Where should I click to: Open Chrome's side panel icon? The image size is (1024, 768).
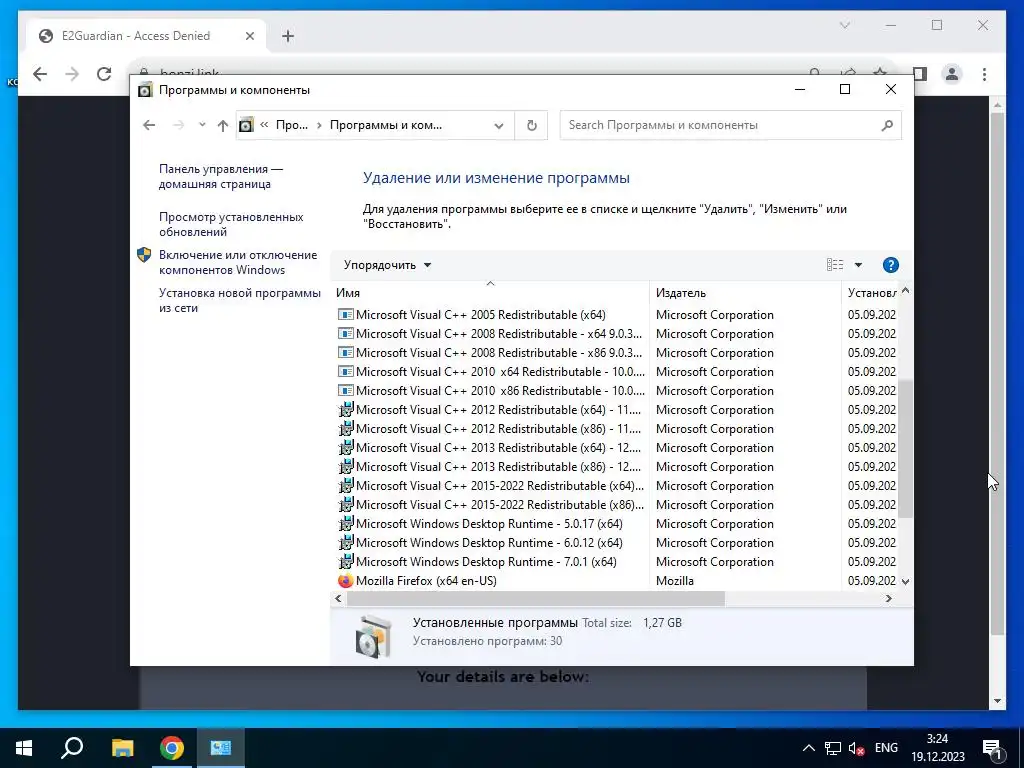point(920,74)
